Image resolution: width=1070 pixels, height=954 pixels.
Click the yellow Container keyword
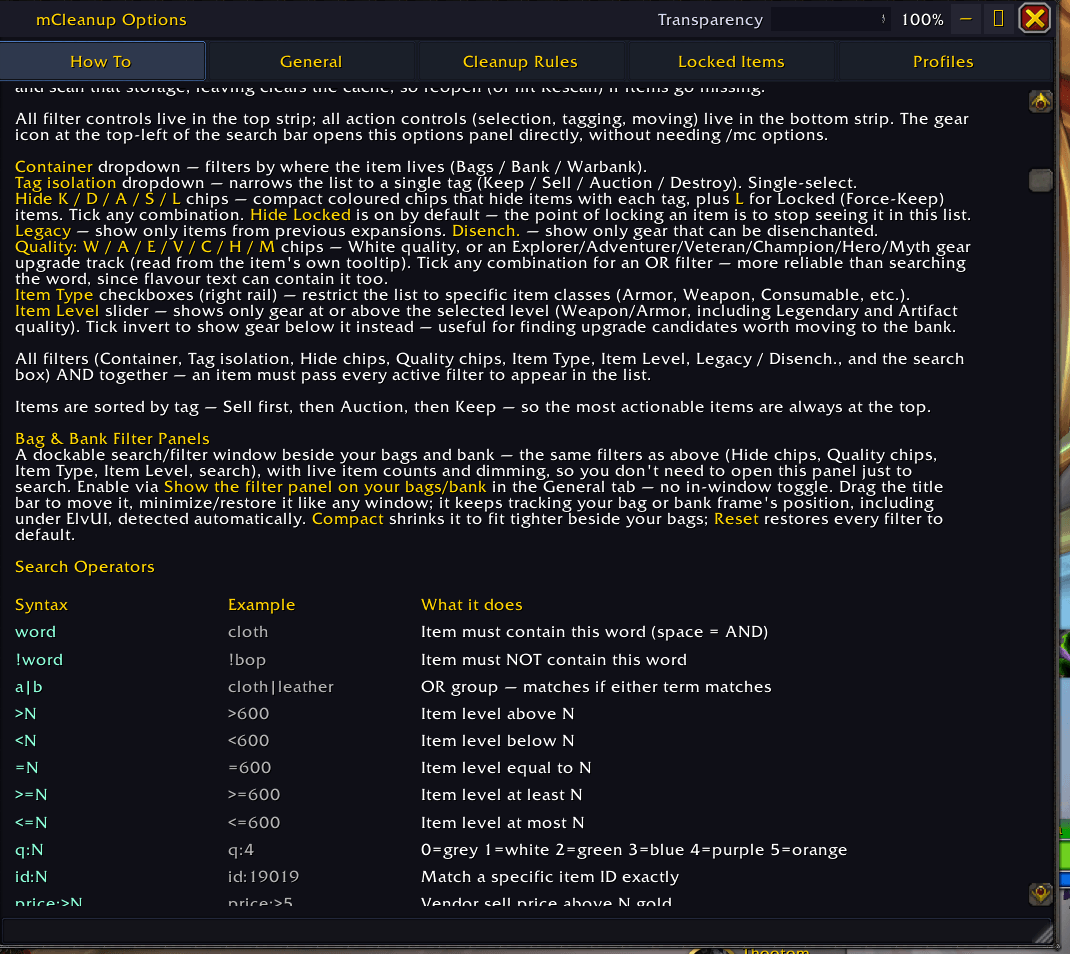coord(53,167)
